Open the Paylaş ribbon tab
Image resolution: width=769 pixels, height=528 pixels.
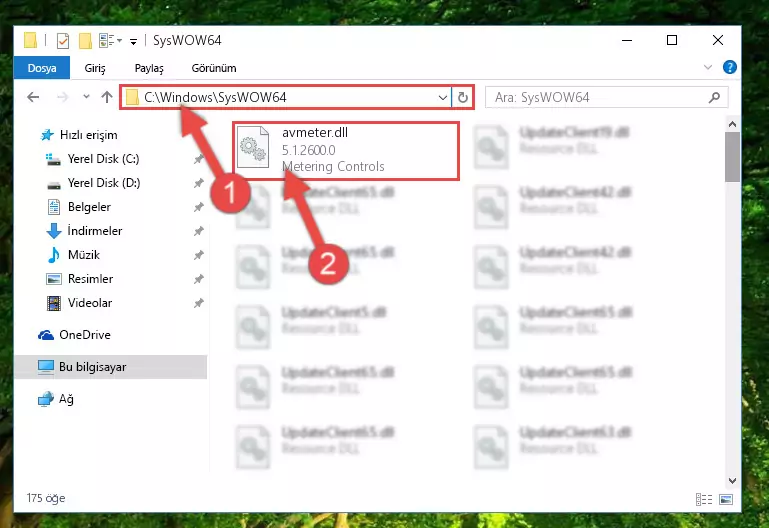149,68
